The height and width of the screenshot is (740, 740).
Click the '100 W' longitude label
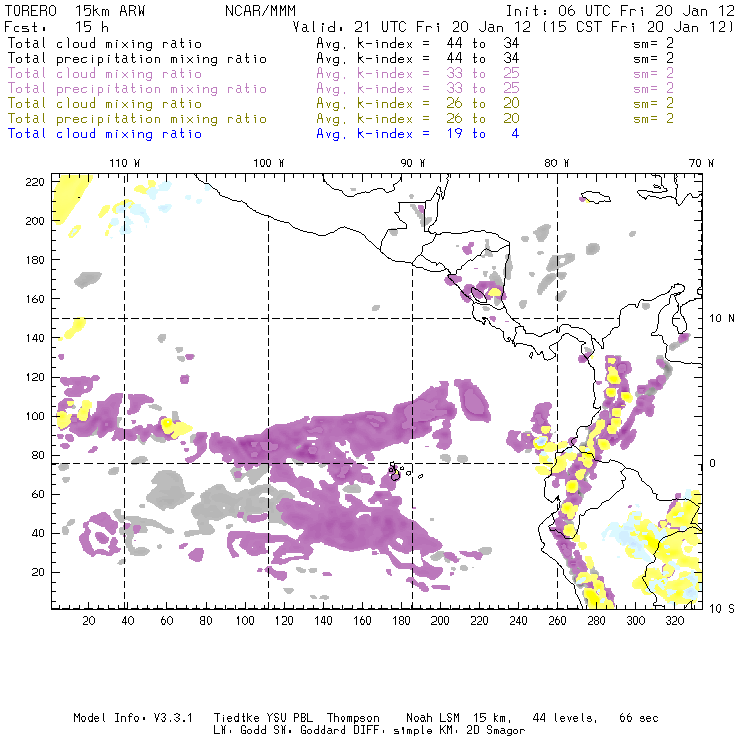click(x=269, y=163)
